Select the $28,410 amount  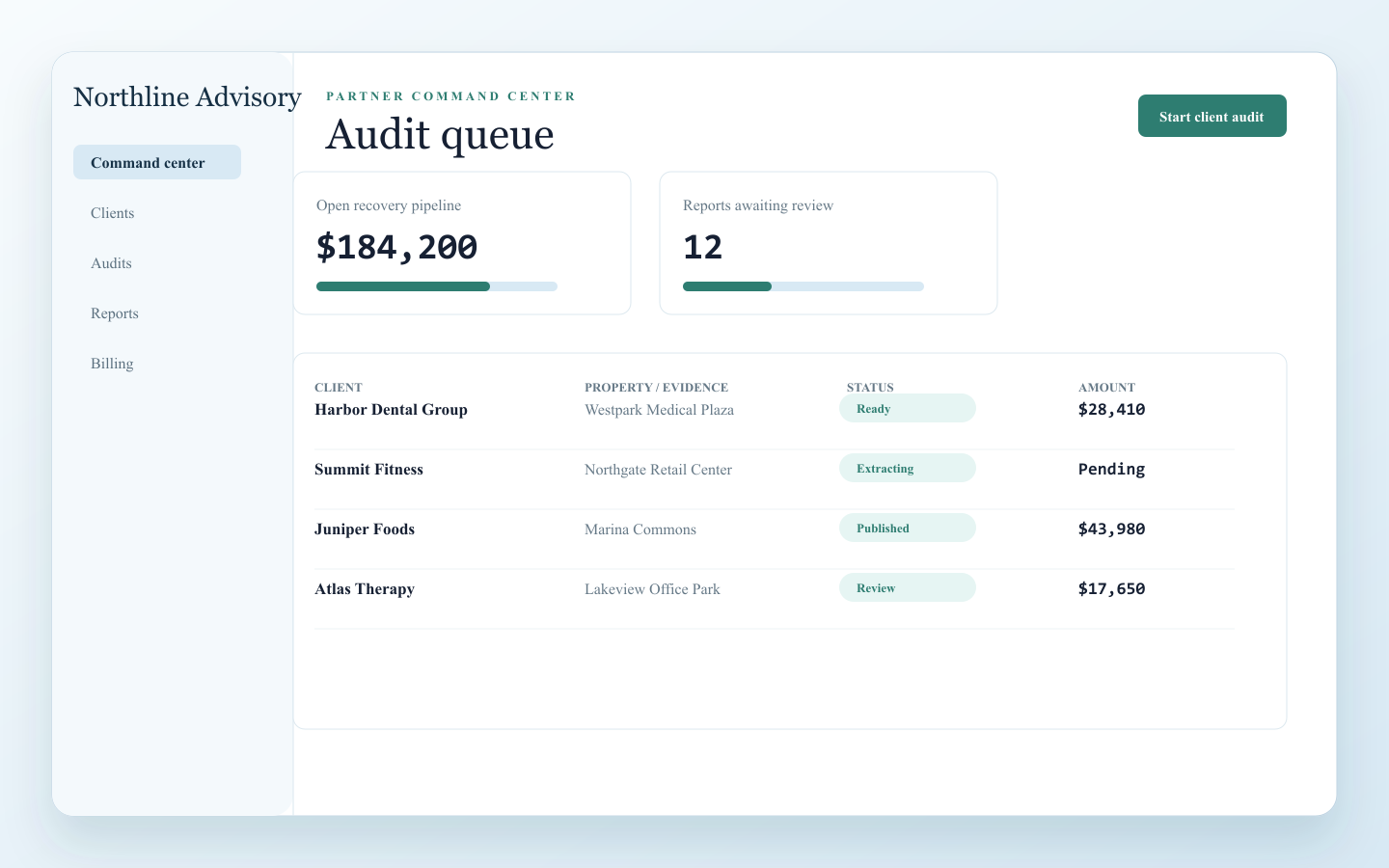click(1111, 409)
